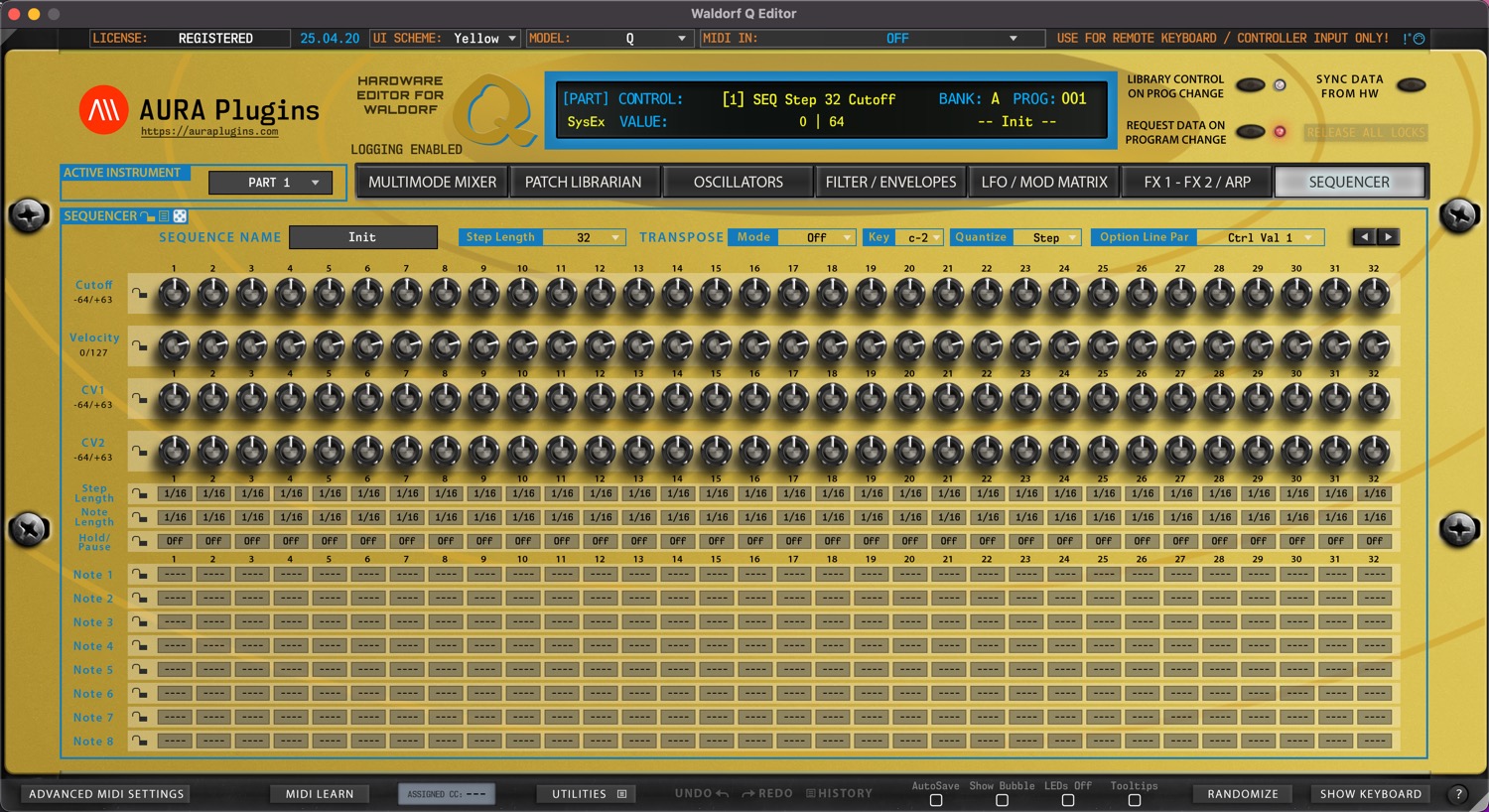Switch to the FX 1 - FX 2 / ARP tab
This screenshot has height=812, width=1489.
(x=1197, y=183)
